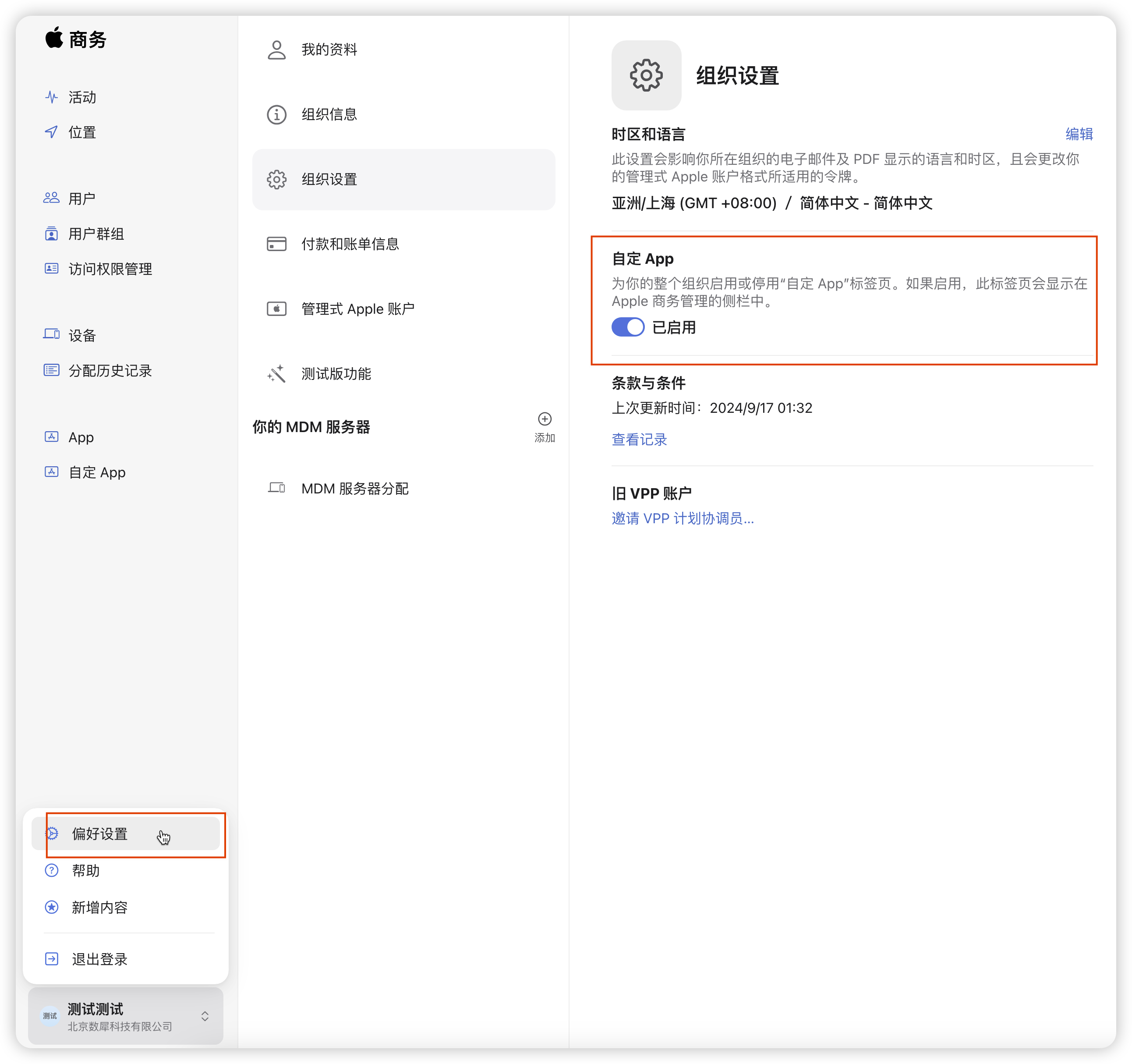Screen dimensions: 1132x1064
Task: Click the credit card icon for 付款和账单信息
Action: [x=277, y=244]
